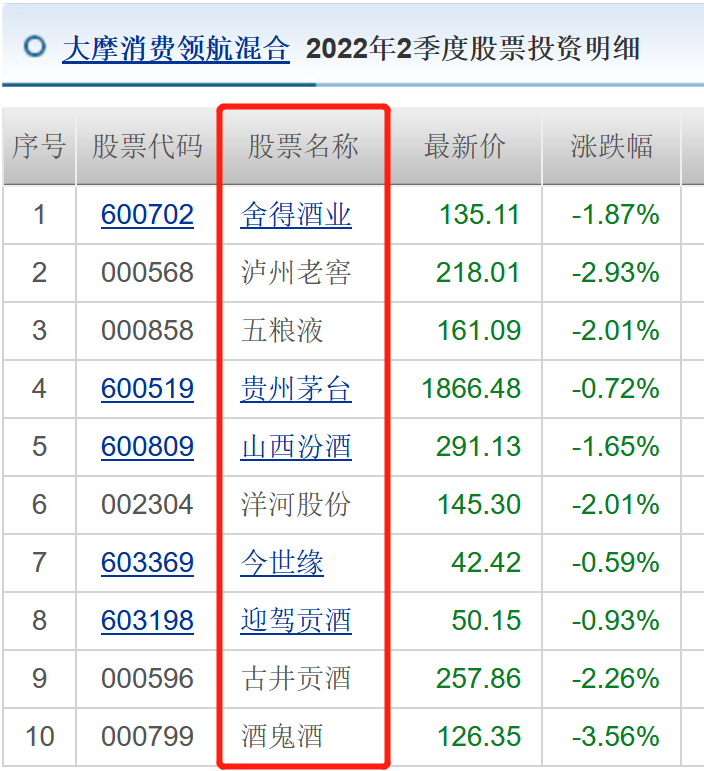704x771 pixels.
Task: Open stock code 600702 link
Action: point(147,215)
